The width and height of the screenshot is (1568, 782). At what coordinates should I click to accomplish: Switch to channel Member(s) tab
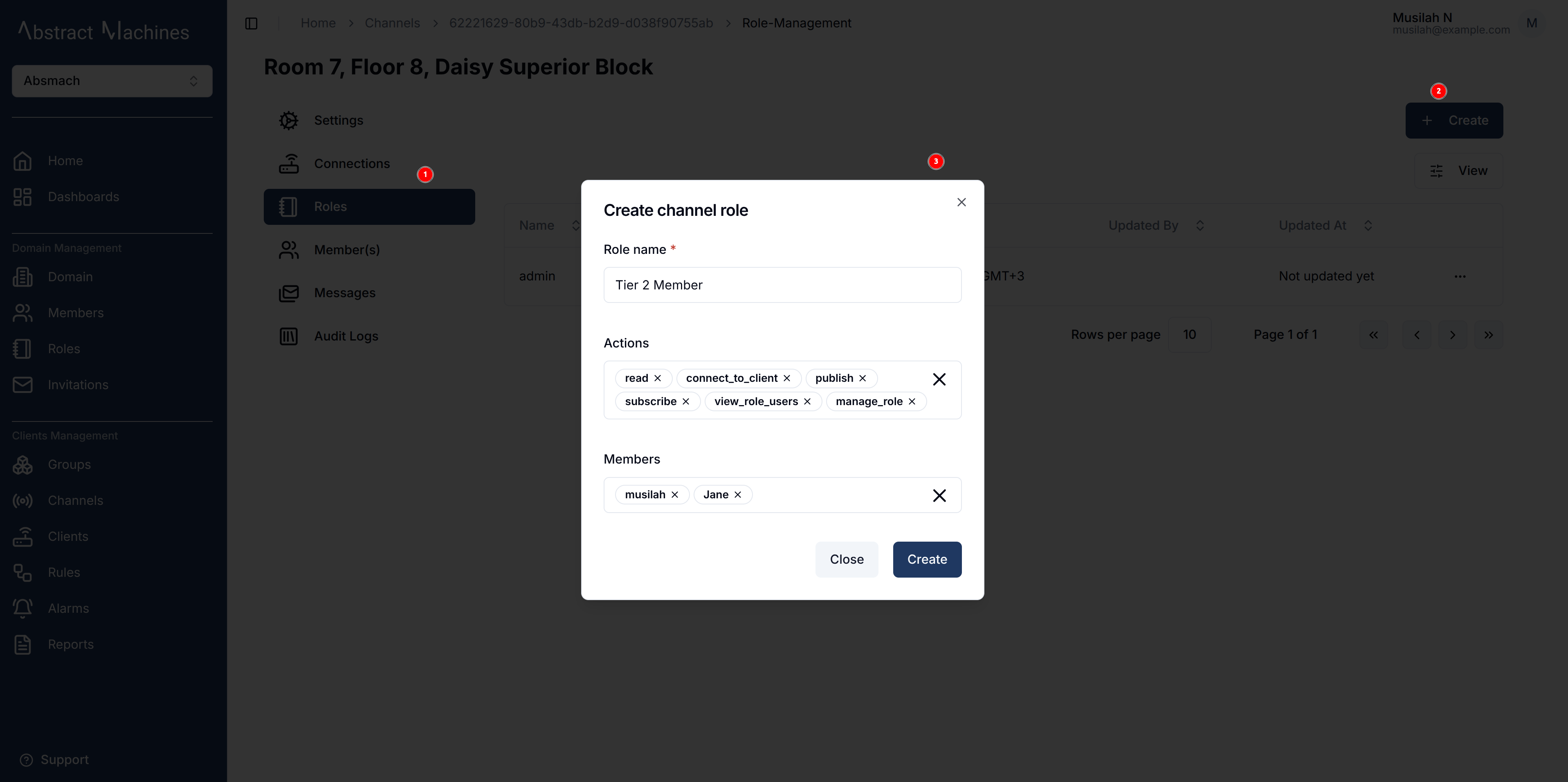[x=369, y=250]
